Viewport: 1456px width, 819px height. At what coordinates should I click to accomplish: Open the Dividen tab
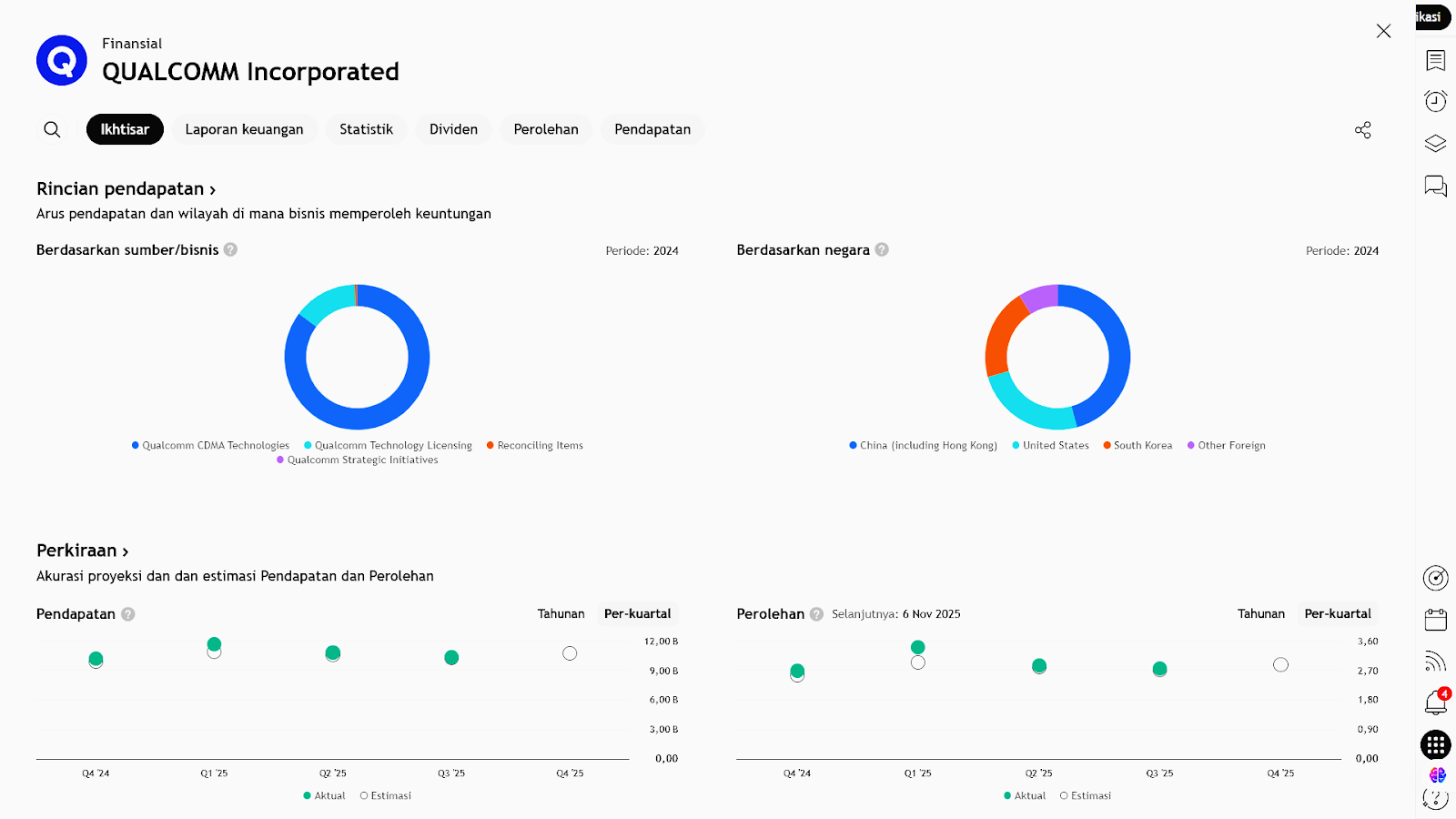point(453,129)
